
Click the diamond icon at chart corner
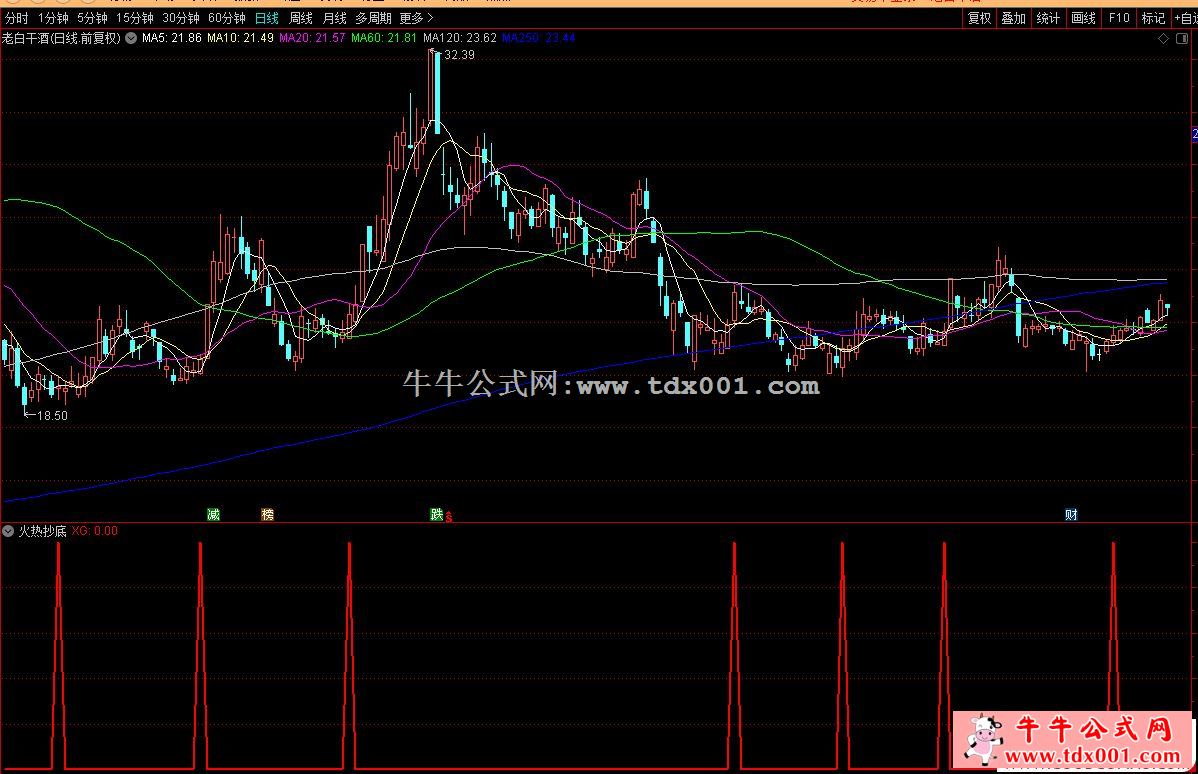1164,38
